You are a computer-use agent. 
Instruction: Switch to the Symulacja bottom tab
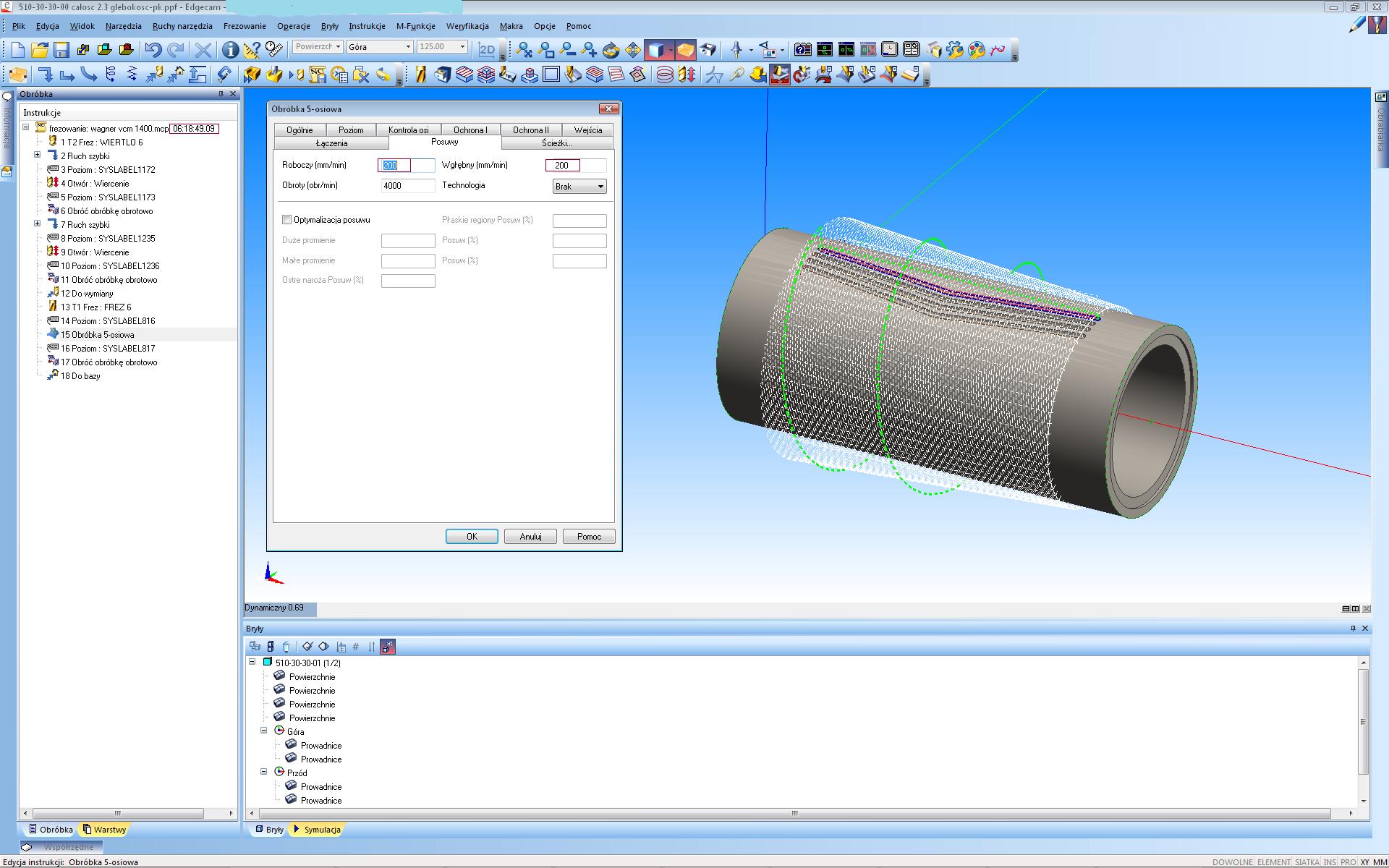coord(316,830)
